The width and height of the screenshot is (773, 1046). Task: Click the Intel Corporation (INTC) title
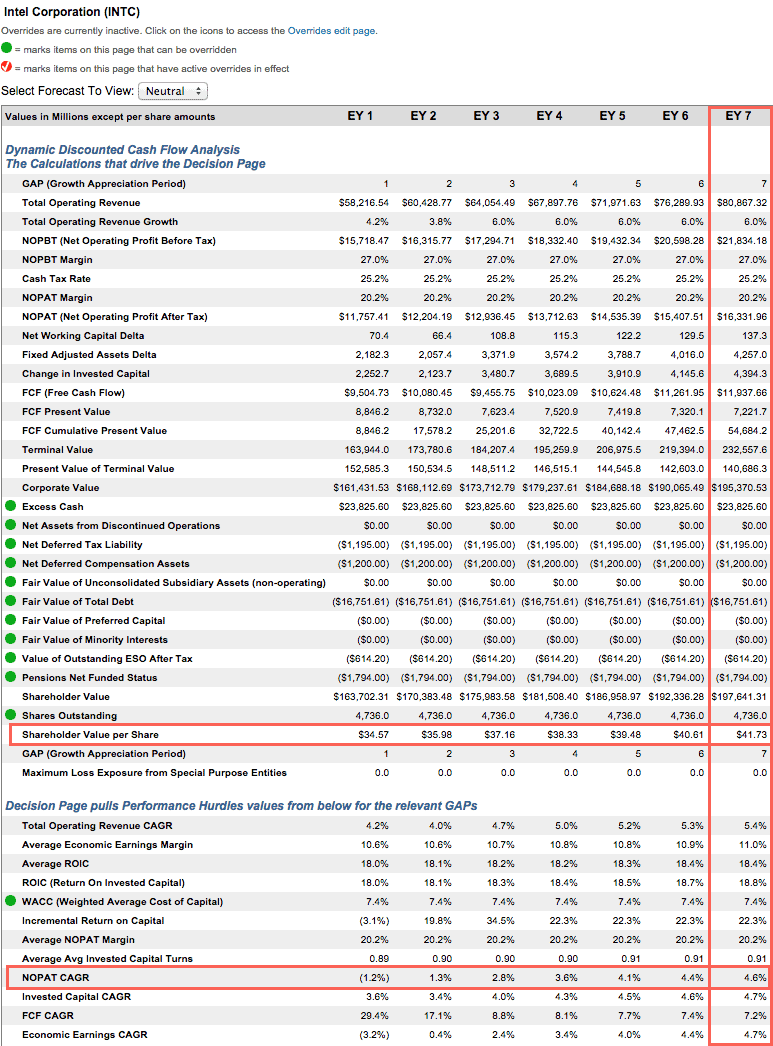tap(72, 12)
